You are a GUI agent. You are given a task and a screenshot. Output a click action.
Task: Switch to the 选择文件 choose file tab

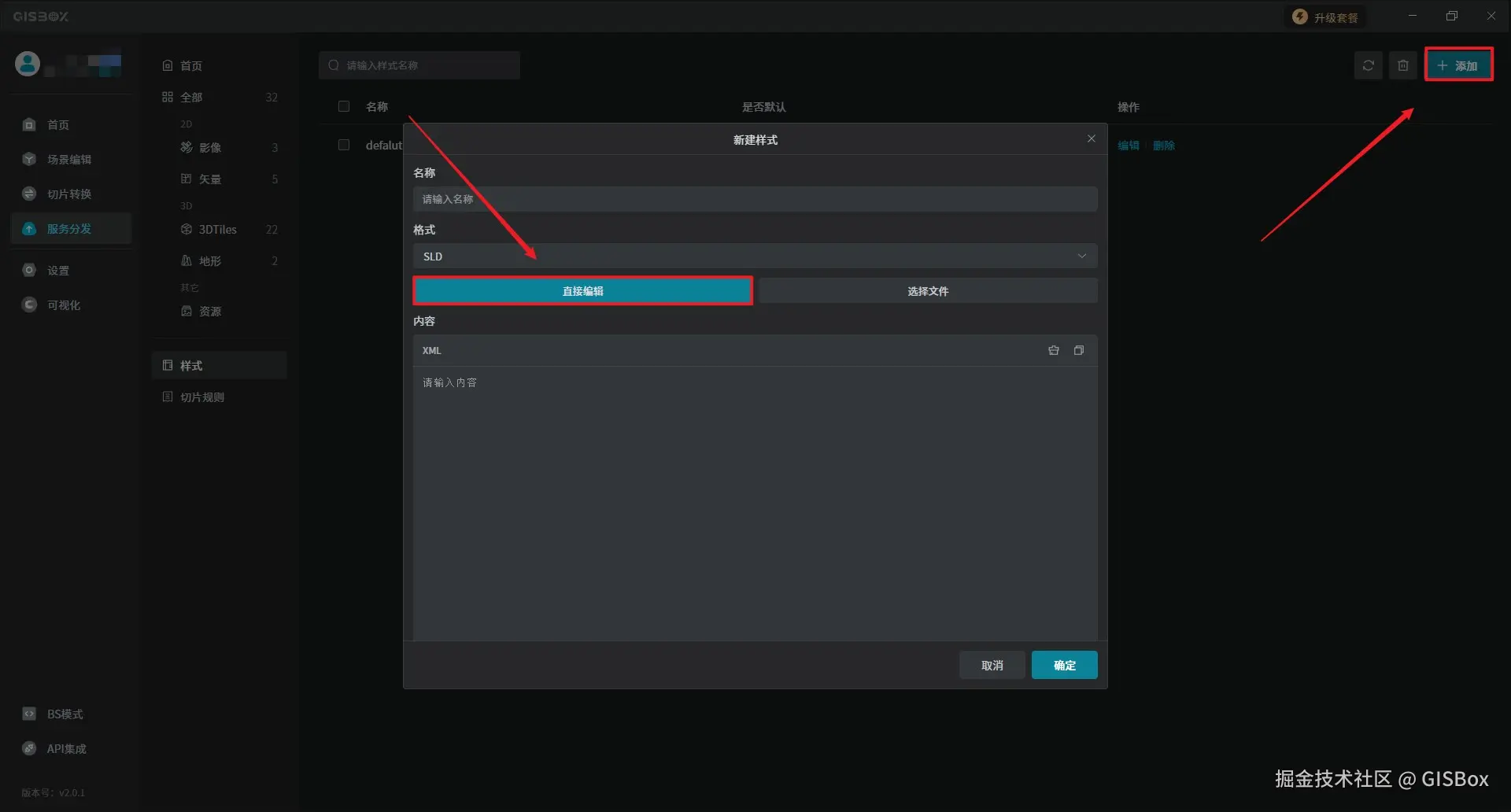(x=928, y=290)
